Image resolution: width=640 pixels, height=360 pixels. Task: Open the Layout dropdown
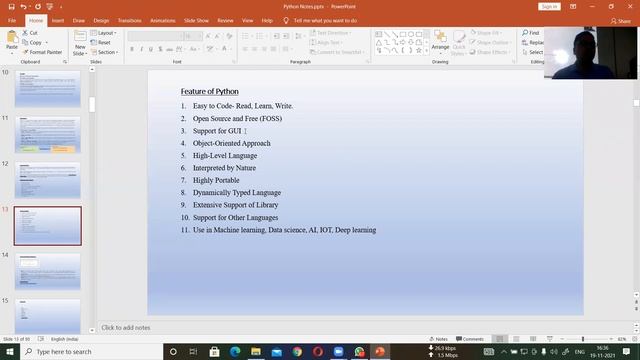coord(104,33)
